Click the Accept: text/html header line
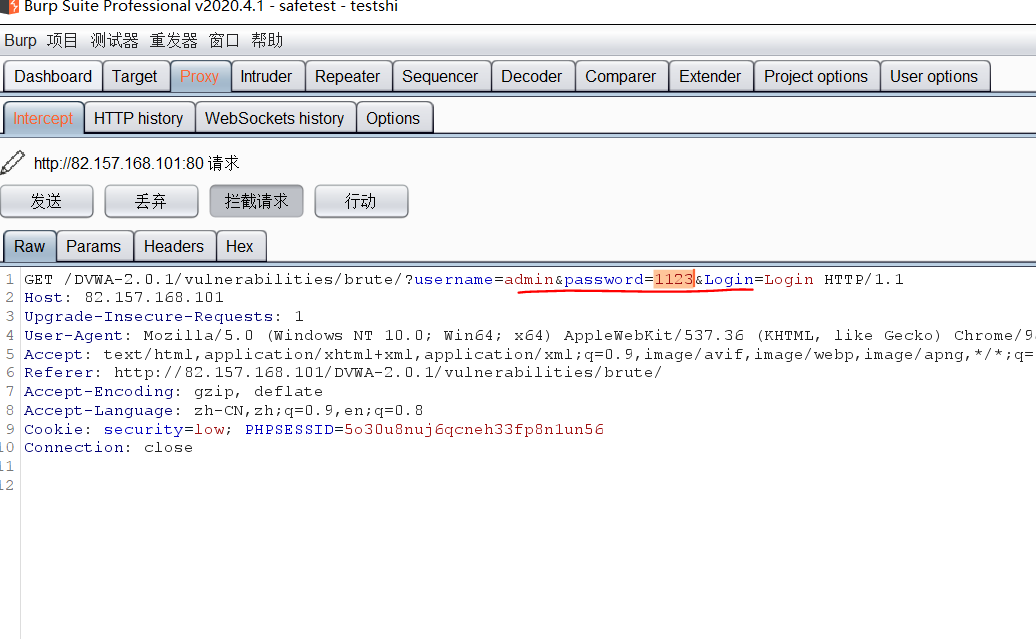The width and height of the screenshot is (1036, 639). [x=529, y=354]
